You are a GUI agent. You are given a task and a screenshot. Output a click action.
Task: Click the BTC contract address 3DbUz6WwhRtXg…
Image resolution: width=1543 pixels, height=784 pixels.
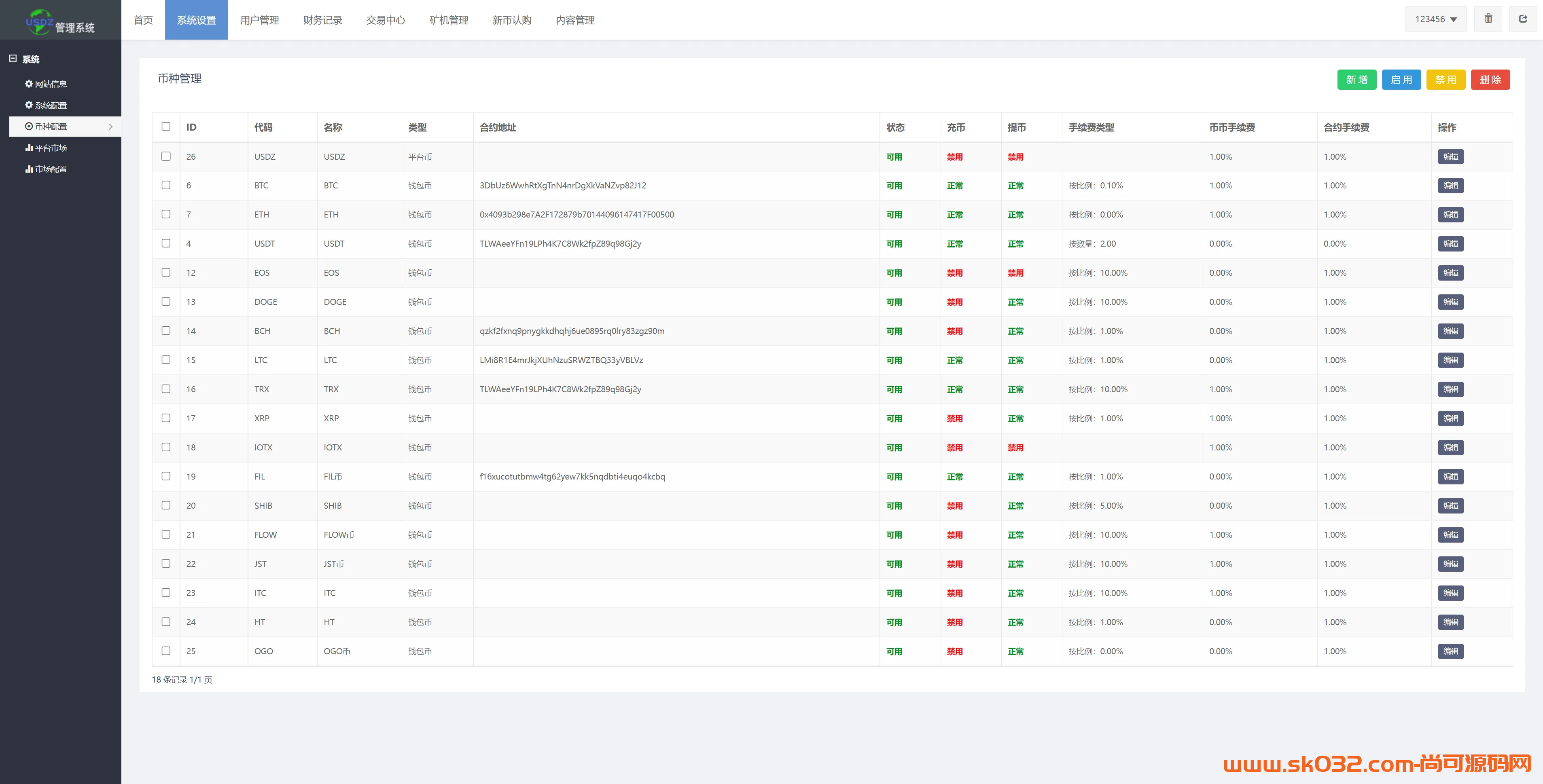pyautogui.click(x=563, y=186)
